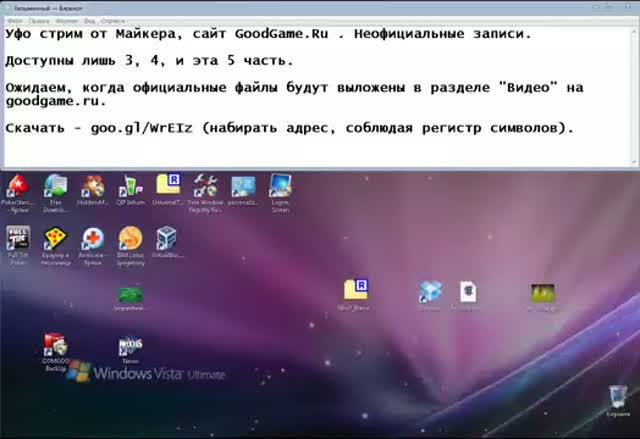640x439 pixels.
Task: Click the word "Майкера," in the first line
Action: click(x=149, y=33)
